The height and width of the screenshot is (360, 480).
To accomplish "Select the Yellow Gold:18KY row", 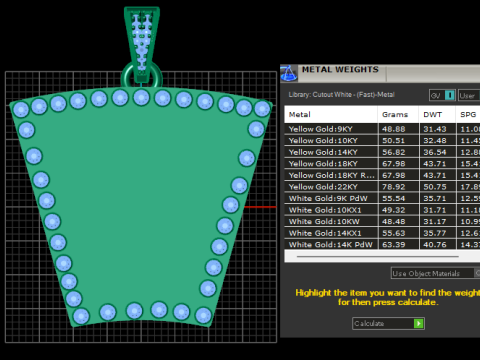I will coord(382,164).
